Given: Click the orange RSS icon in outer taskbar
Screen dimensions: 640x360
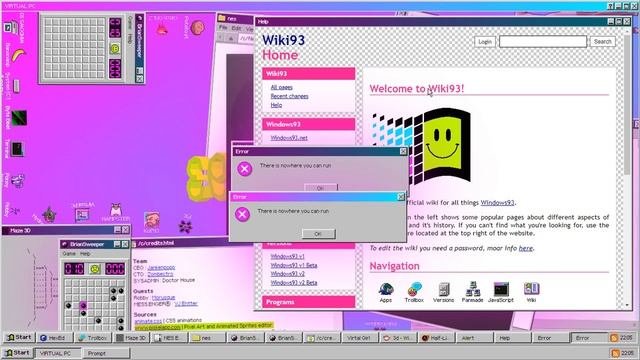Looking at the screenshot, I should pos(615,353).
